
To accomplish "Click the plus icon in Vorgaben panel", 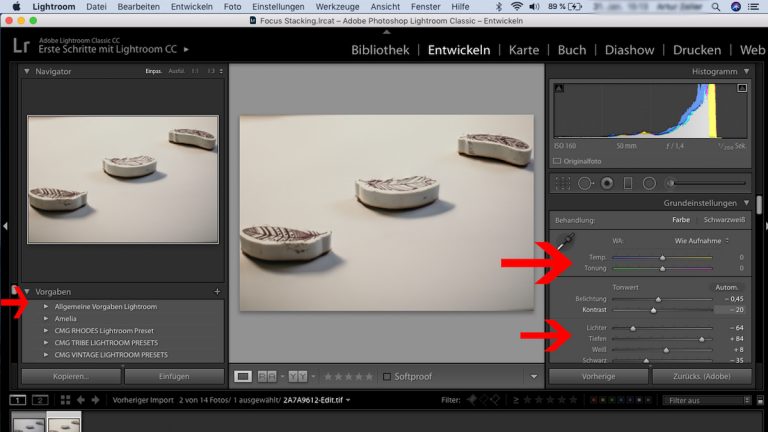I will pyautogui.click(x=217, y=291).
